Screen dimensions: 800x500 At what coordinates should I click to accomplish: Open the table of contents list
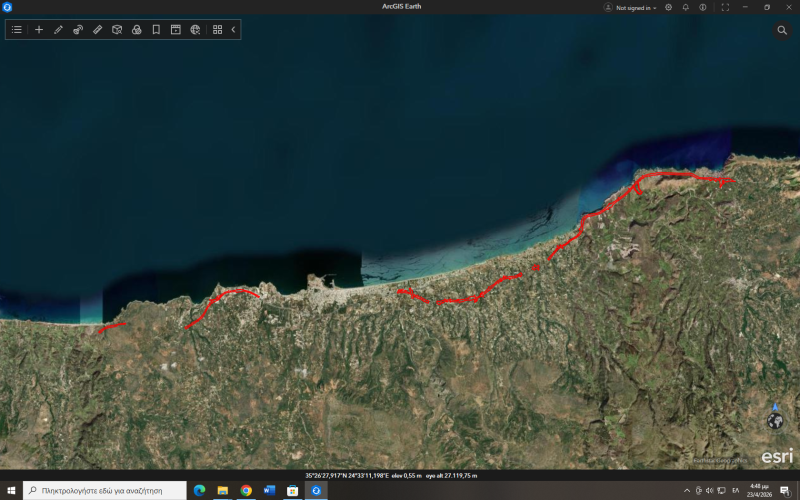(x=17, y=30)
